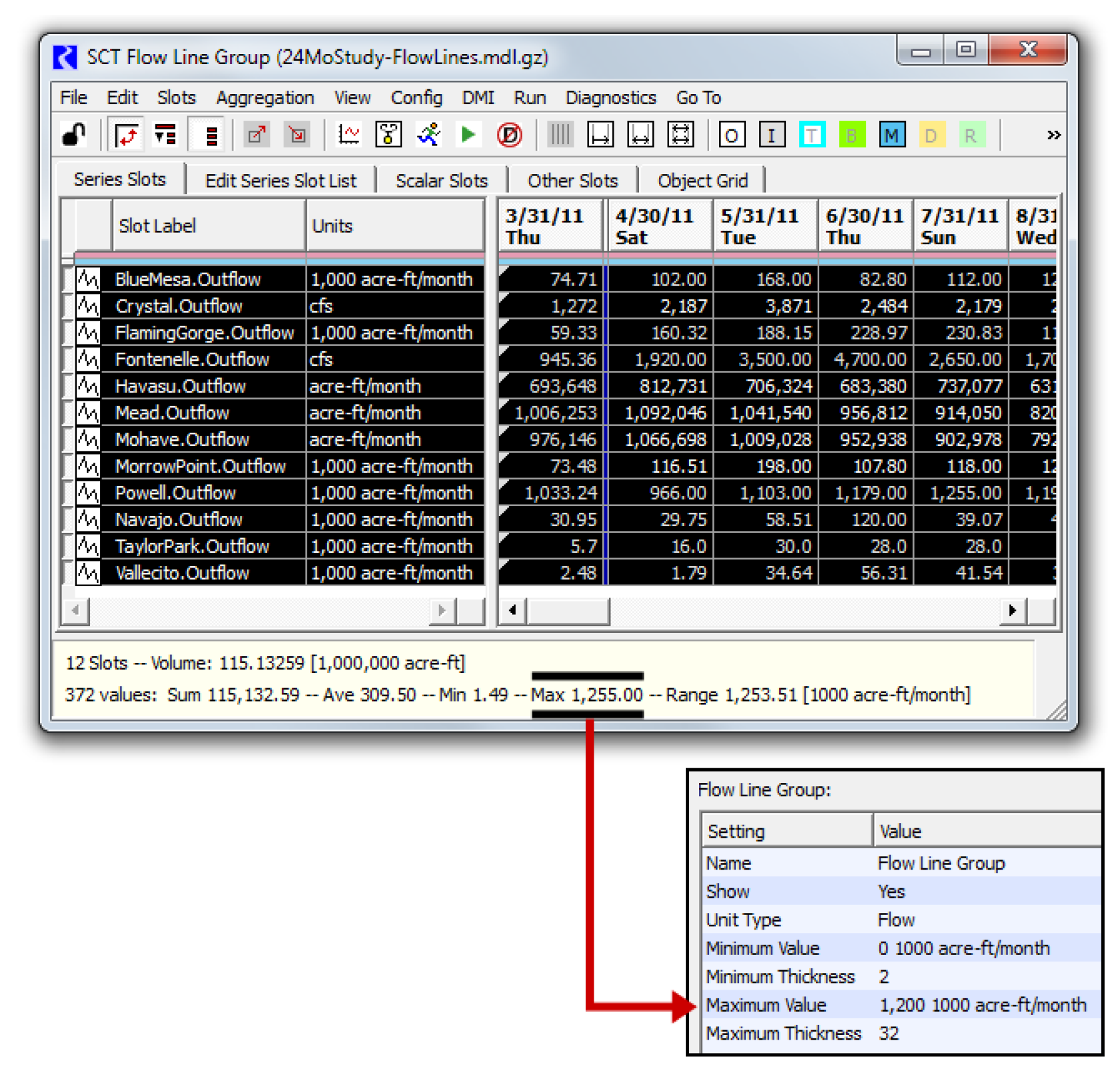Toggle the I input flag button
The image size is (1120, 1073).
click(x=772, y=135)
